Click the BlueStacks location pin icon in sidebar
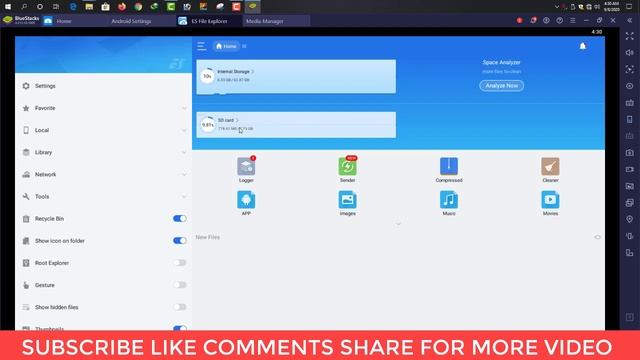This screenshot has width=640, height=360. [x=630, y=219]
